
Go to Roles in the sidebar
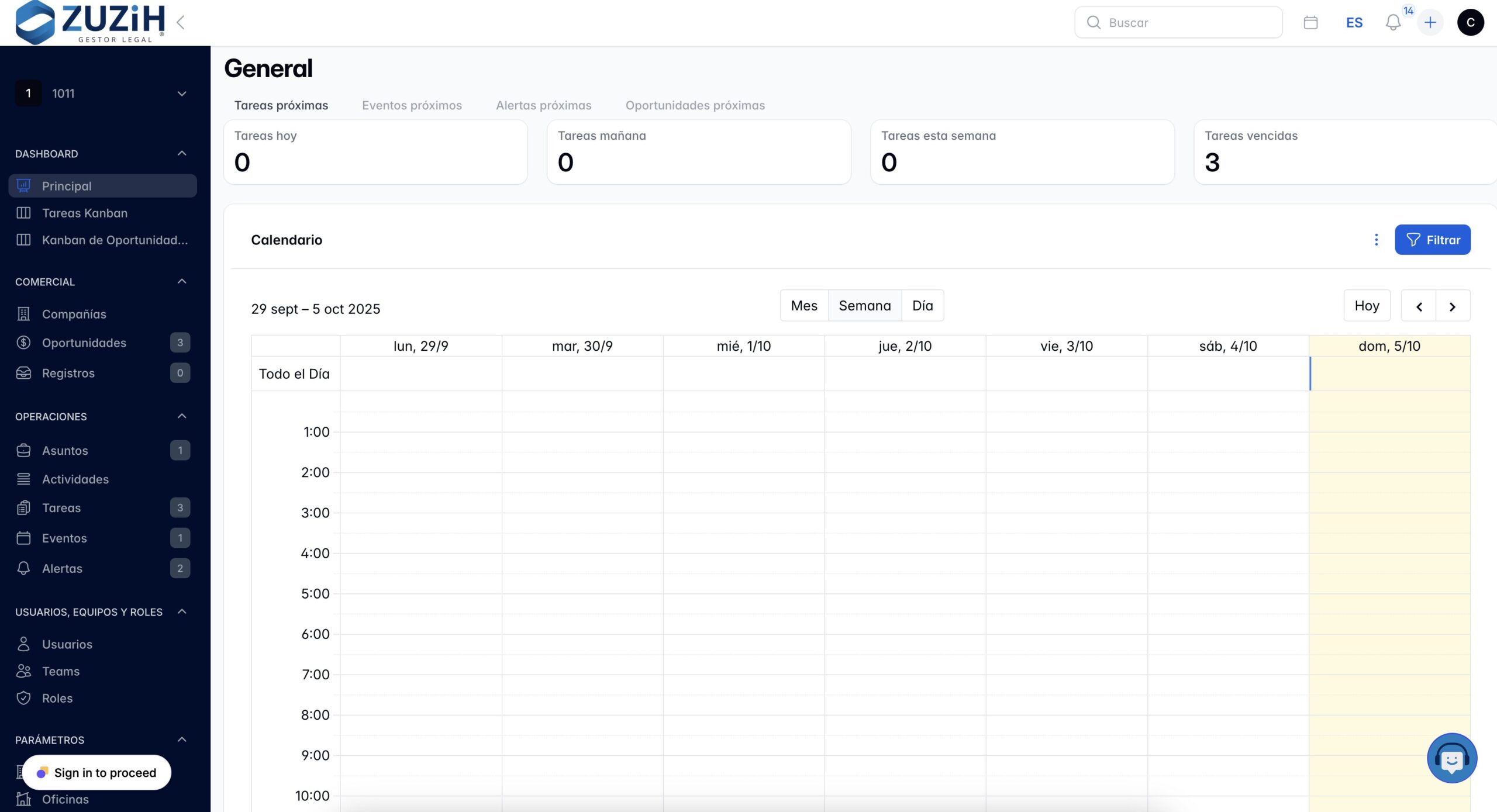click(x=57, y=698)
